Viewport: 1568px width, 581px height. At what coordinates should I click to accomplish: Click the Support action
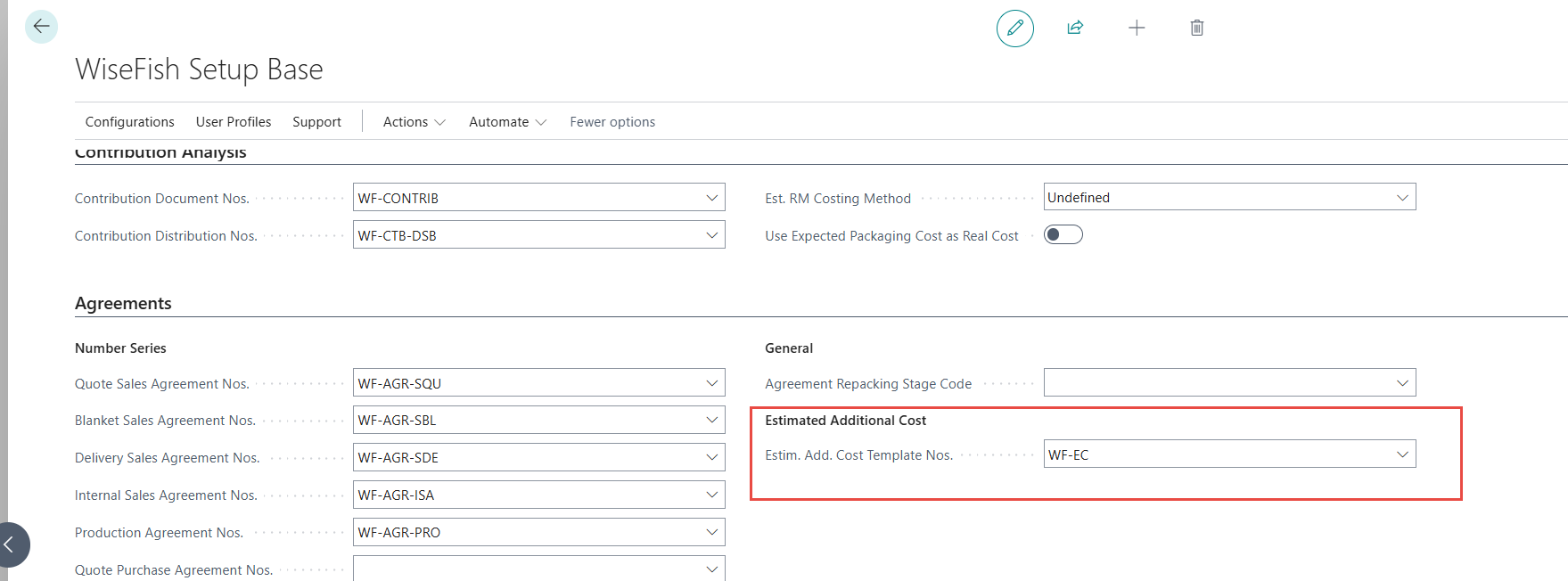pos(316,122)
